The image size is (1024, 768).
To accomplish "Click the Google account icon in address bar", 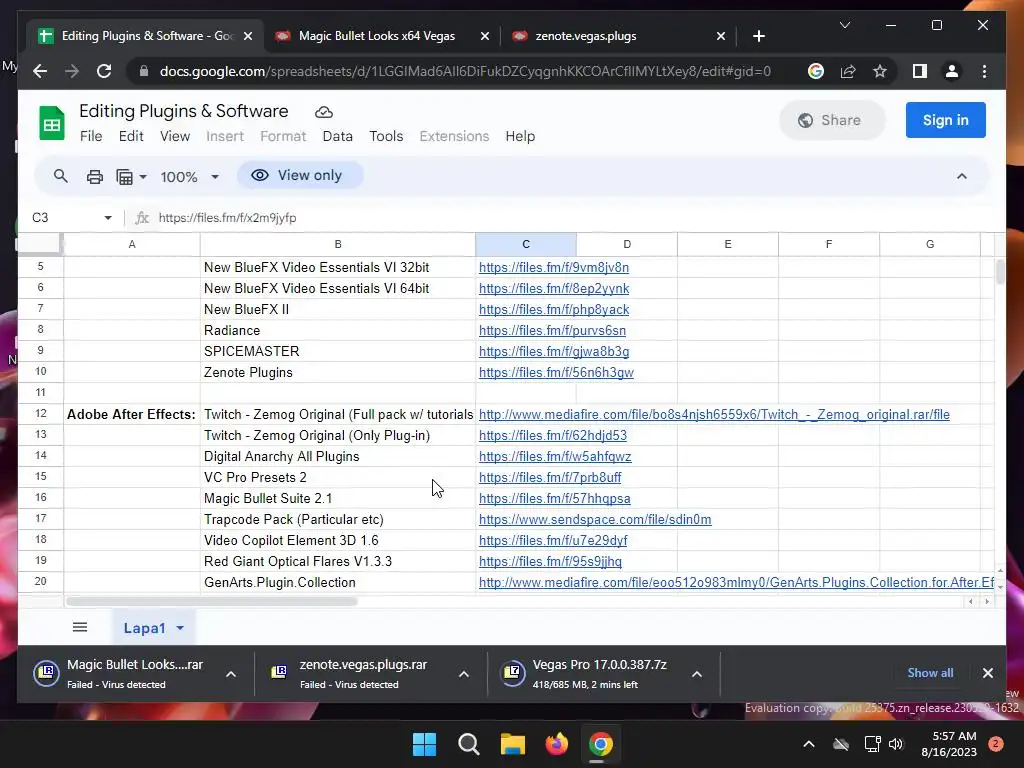I will click(816, 71).
